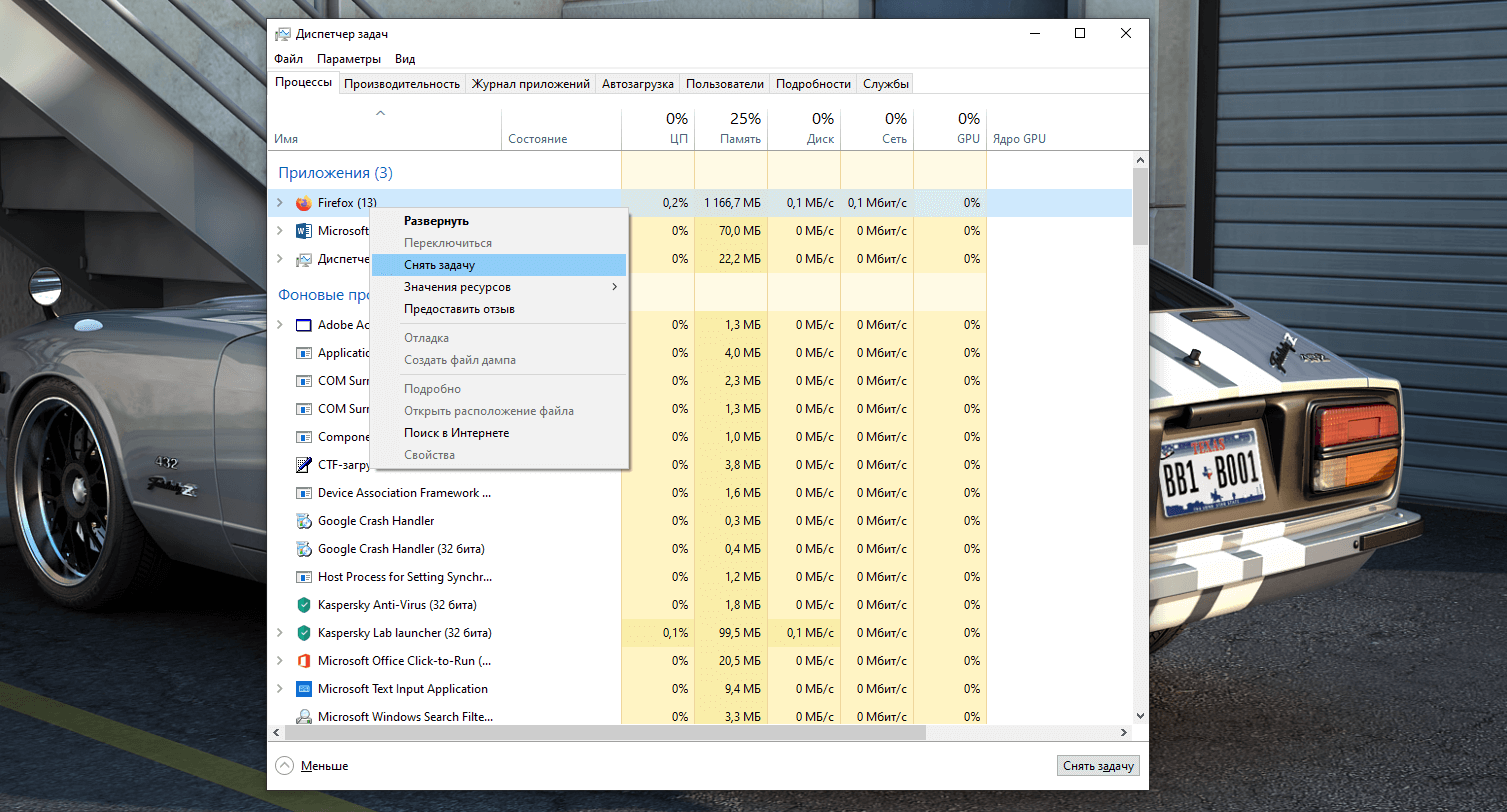Click the Device Association Framework icon
This screenshot has height=812, width=1507.
click(x=304, y=493)
